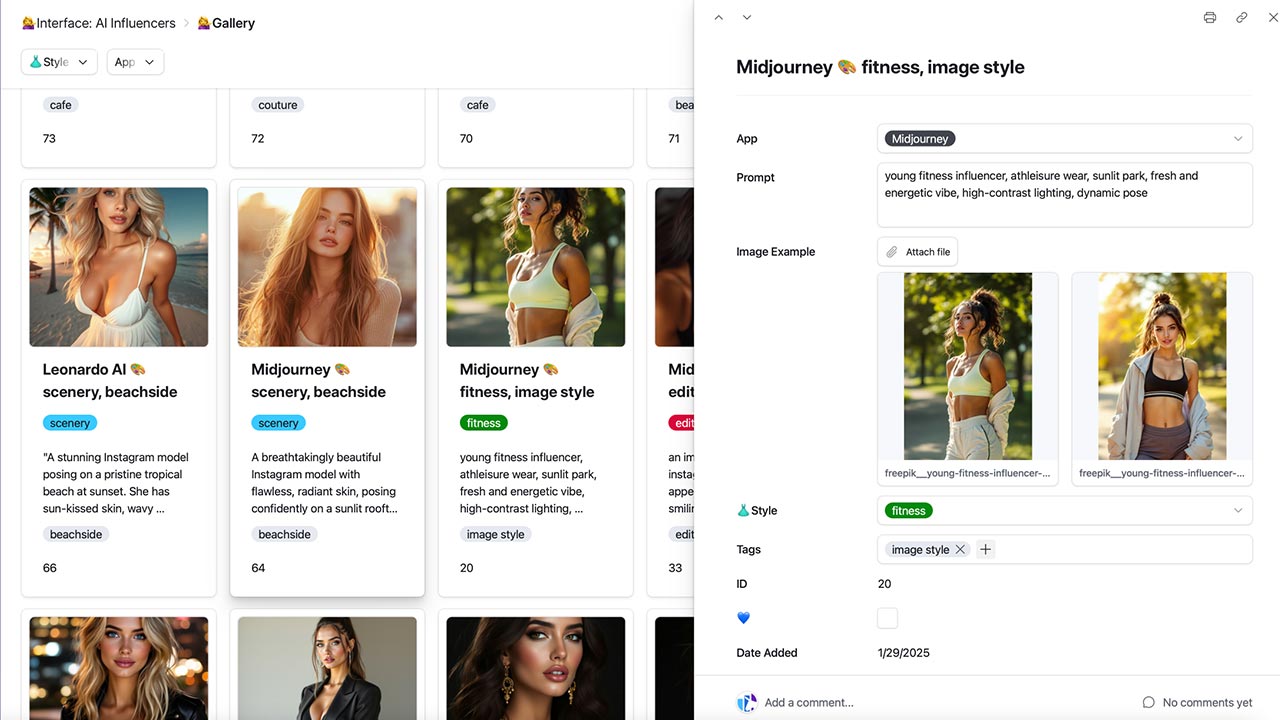Add a new tag with plus icon
Image resolution: width=1280 pixels, height=720 pixels.
[985, 549]
